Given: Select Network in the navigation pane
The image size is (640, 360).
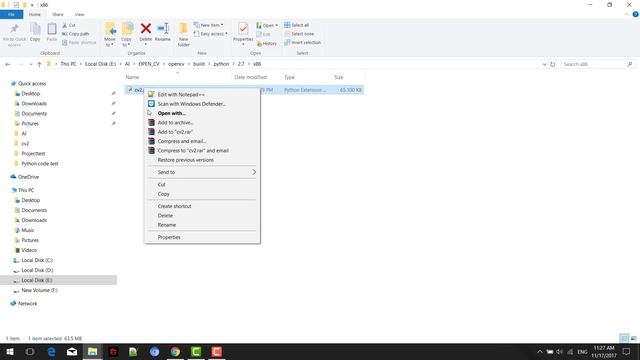Looking at the screenshot, I should pyautogui.click(x=27, y=303).
